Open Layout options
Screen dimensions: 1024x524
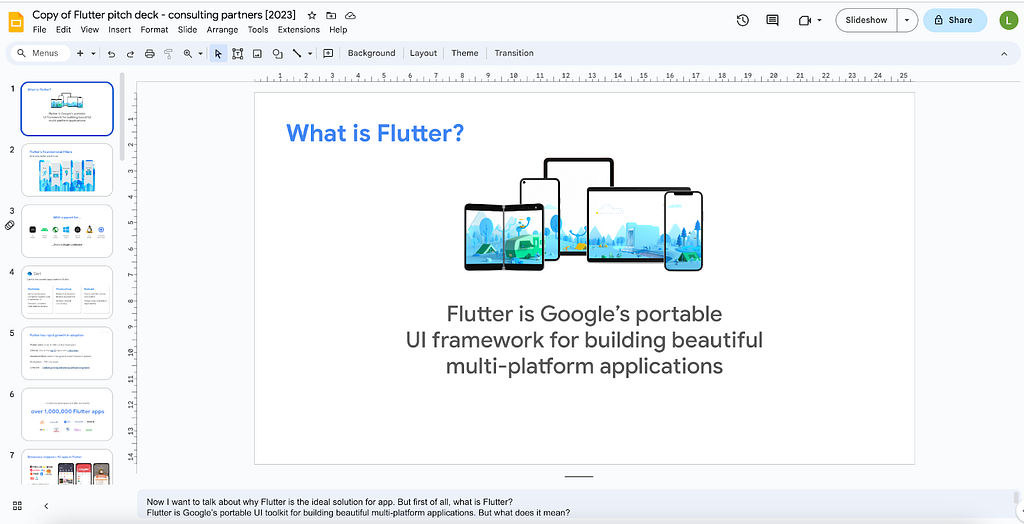[x=423, y=53]
